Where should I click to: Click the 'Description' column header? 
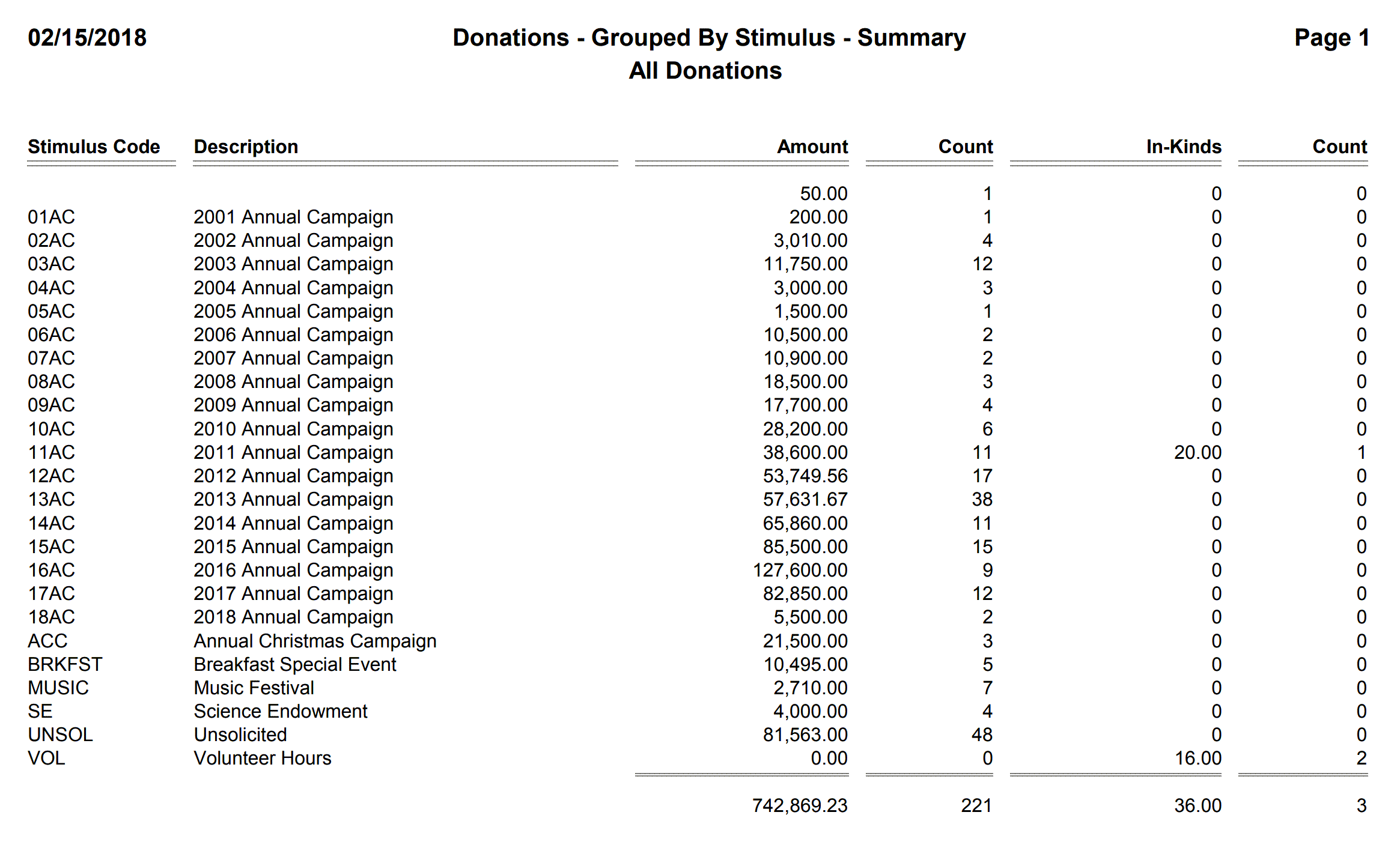point(246,147)
